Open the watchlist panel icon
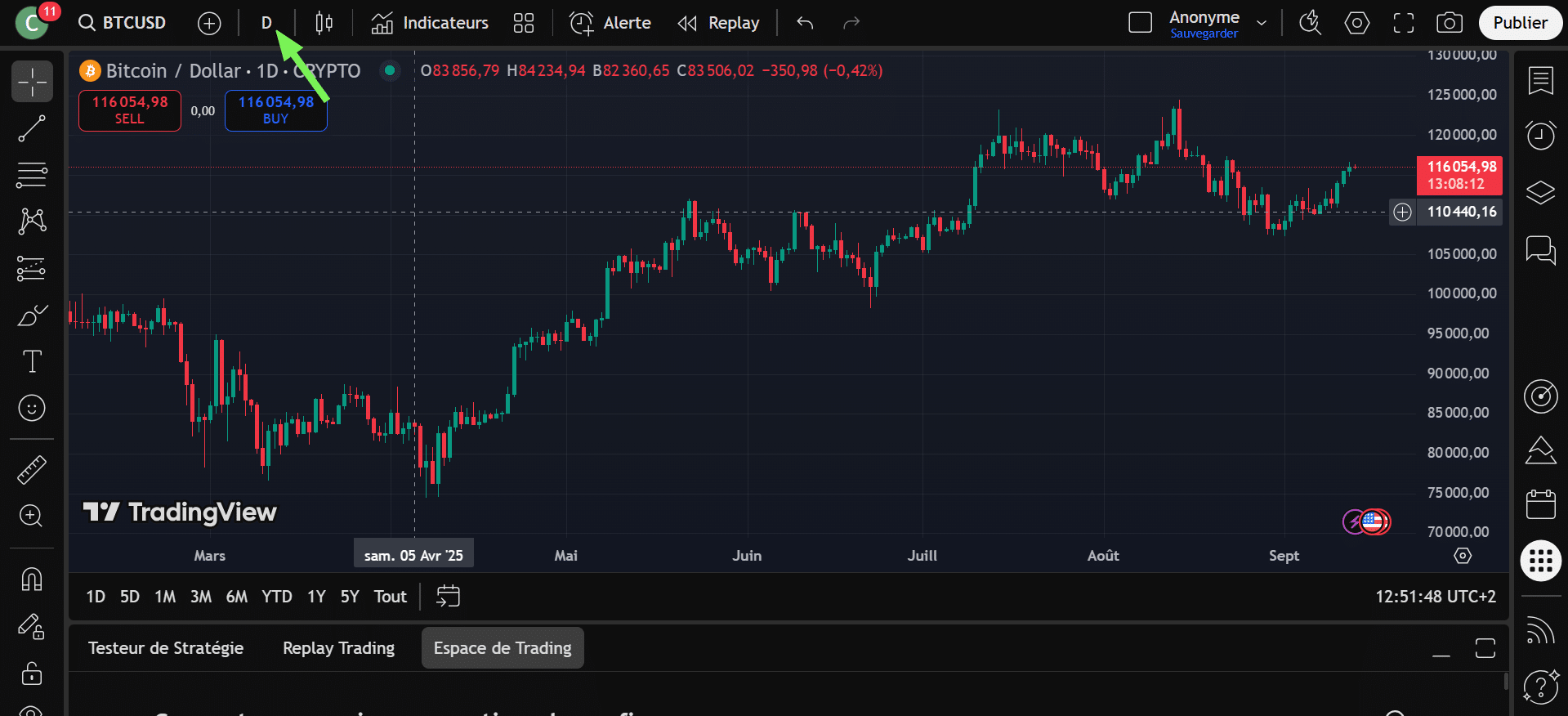Screen dimensions: 1568x716 point(1540,80)
